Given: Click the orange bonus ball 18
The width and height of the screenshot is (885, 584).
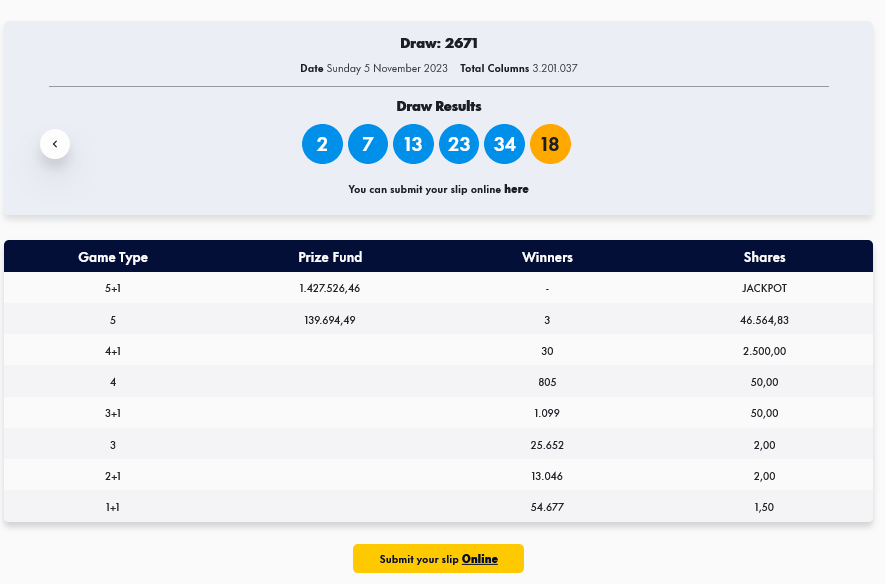Looking at the screenshot, I should click(550, 144).
